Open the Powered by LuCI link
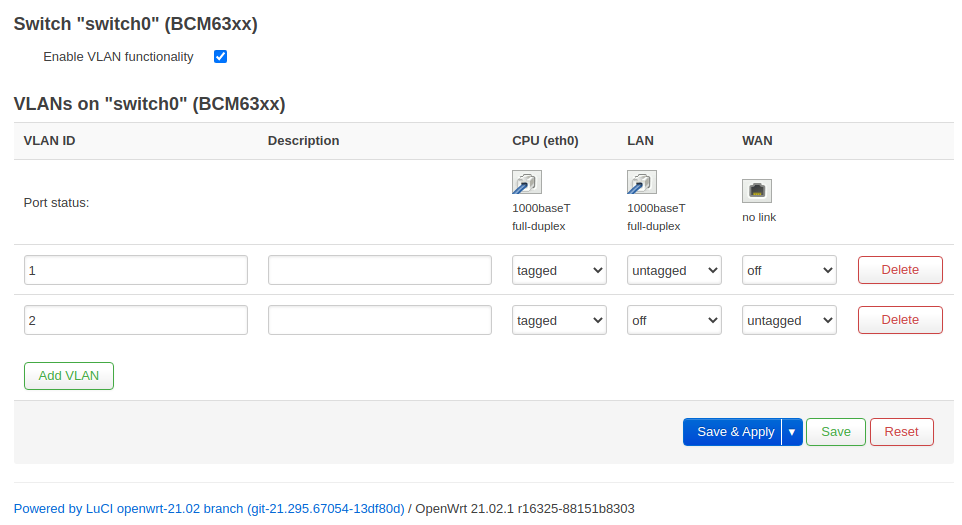This screenshot has height=525, width=962. pos(209,508)
